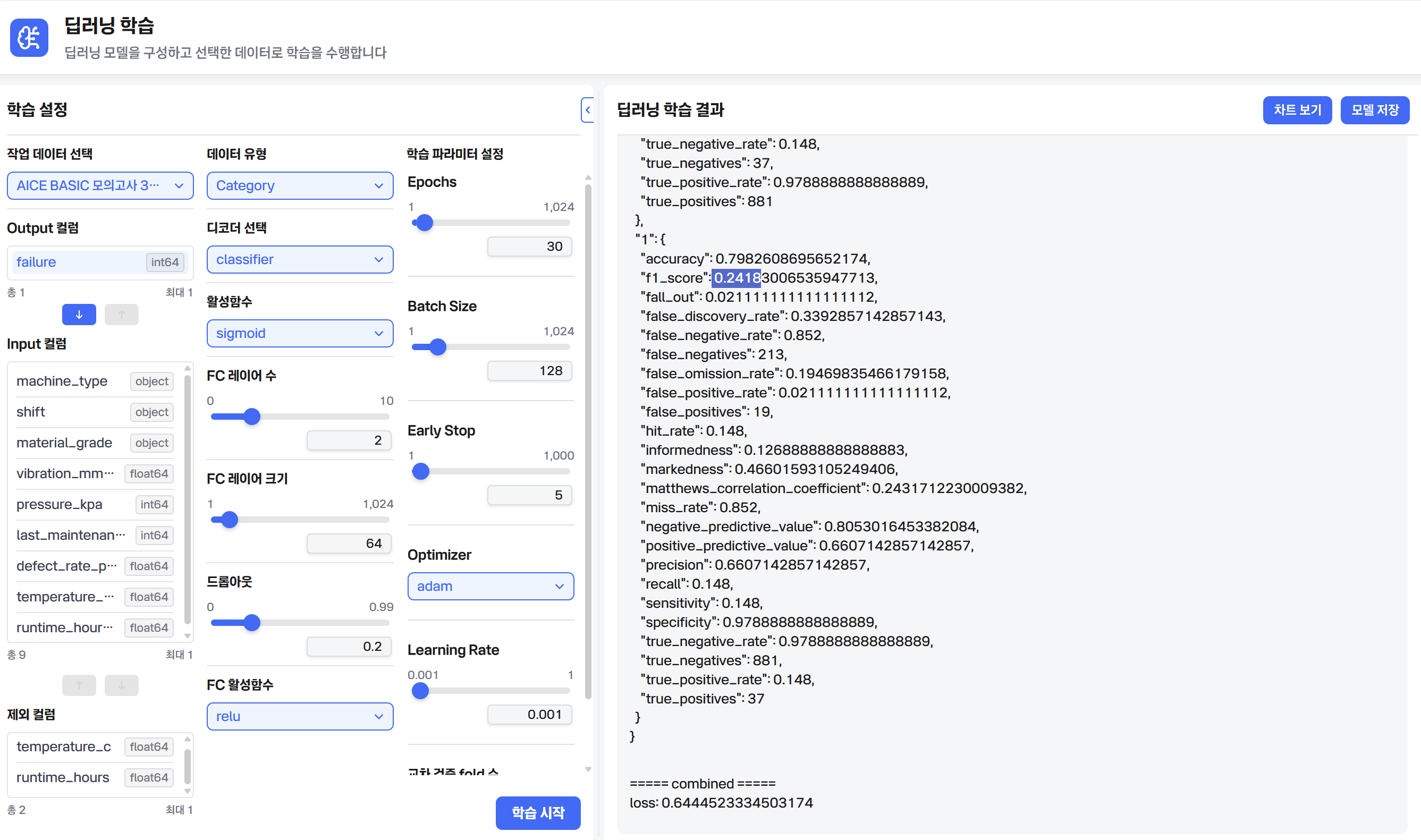
Task: Click the deep learning brain logo icon
Action: click(x=29, y=37)
